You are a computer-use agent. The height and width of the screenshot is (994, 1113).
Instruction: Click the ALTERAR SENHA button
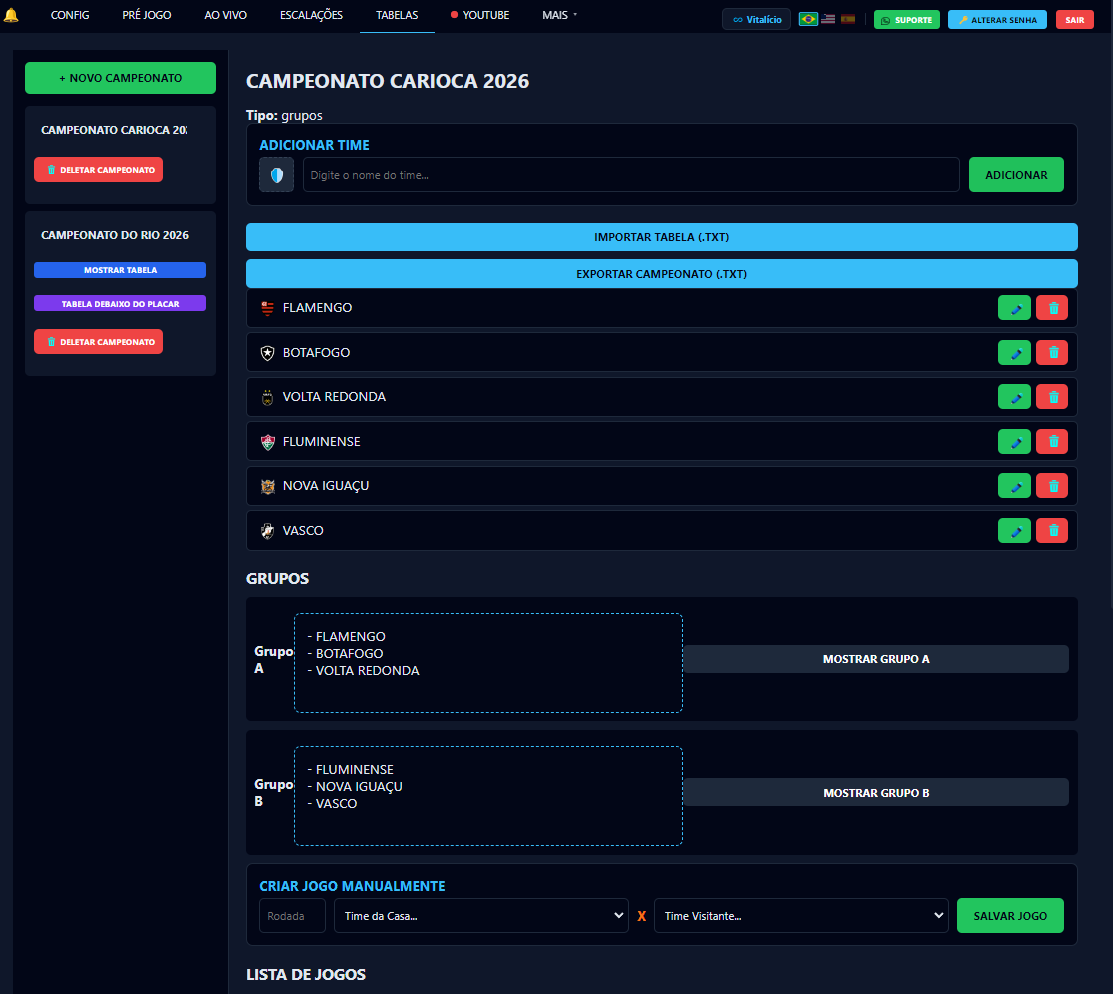[997, 20]
